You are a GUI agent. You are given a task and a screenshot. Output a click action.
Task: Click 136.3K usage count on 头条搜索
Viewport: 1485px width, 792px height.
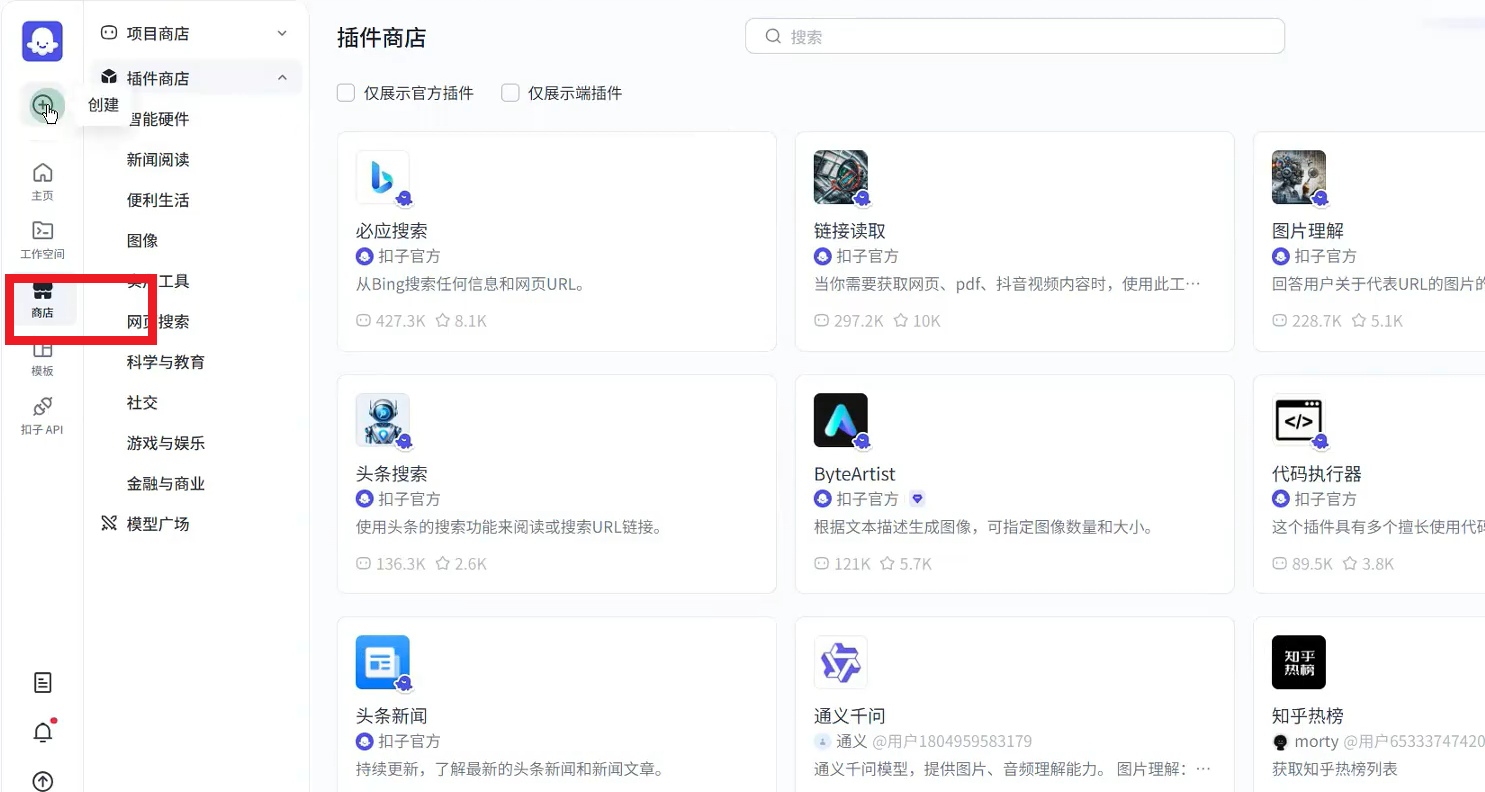[x=401, y=564]
